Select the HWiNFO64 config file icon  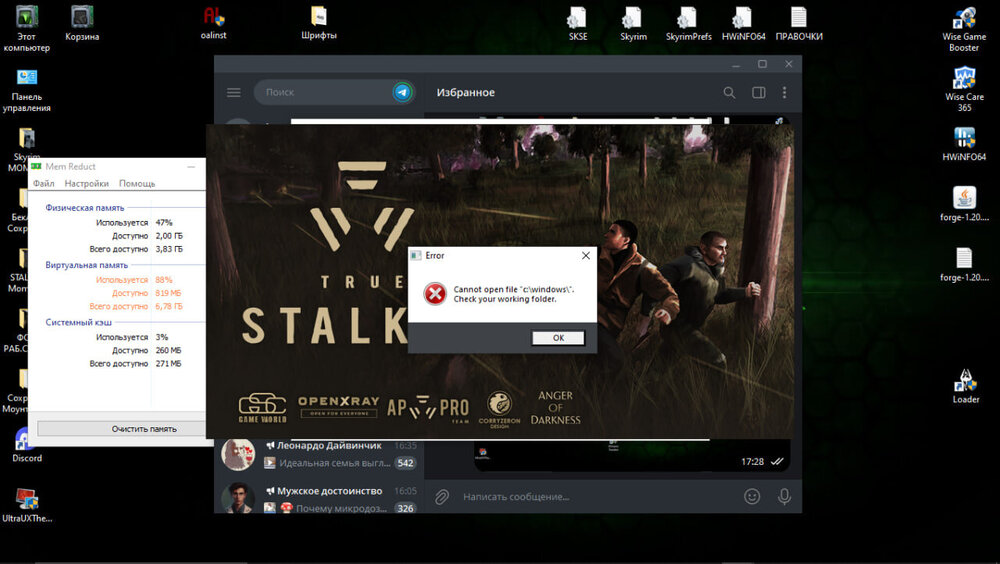point(744,24)
